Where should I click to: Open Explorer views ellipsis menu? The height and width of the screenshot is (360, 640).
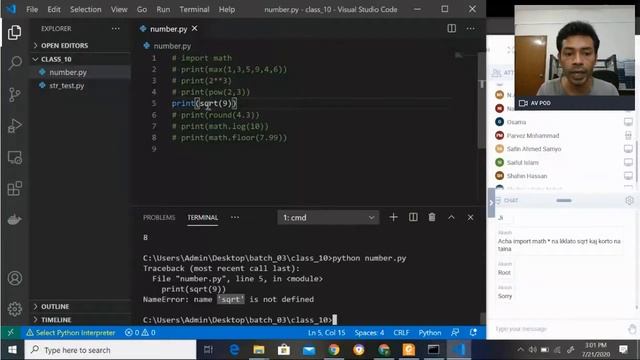(116, 29)
